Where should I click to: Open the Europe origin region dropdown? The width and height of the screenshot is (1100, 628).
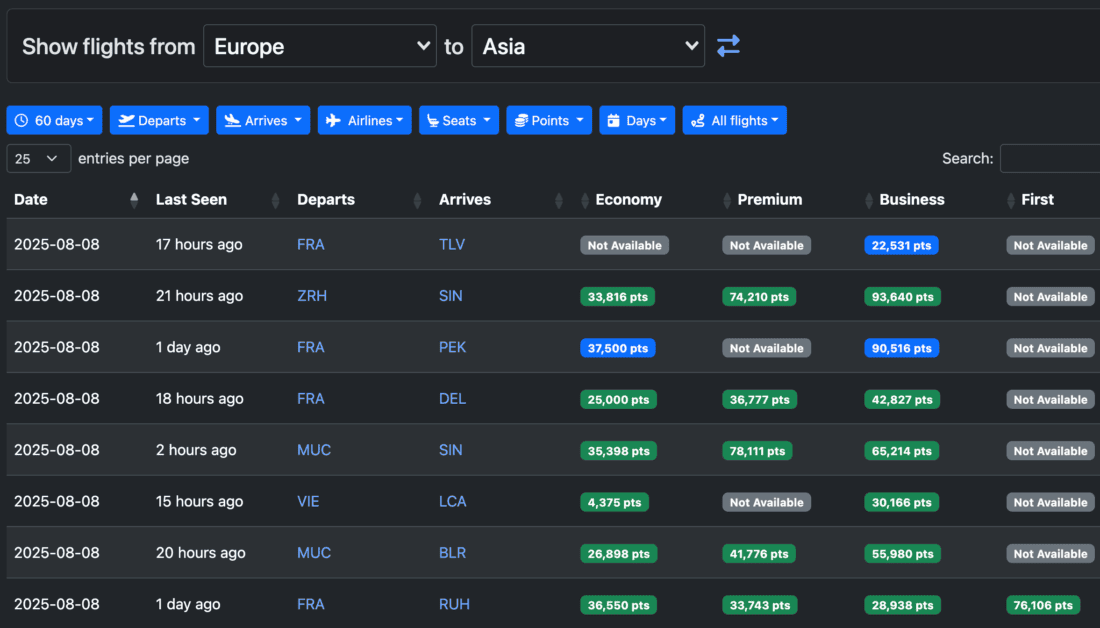click(x=320, y=46)
